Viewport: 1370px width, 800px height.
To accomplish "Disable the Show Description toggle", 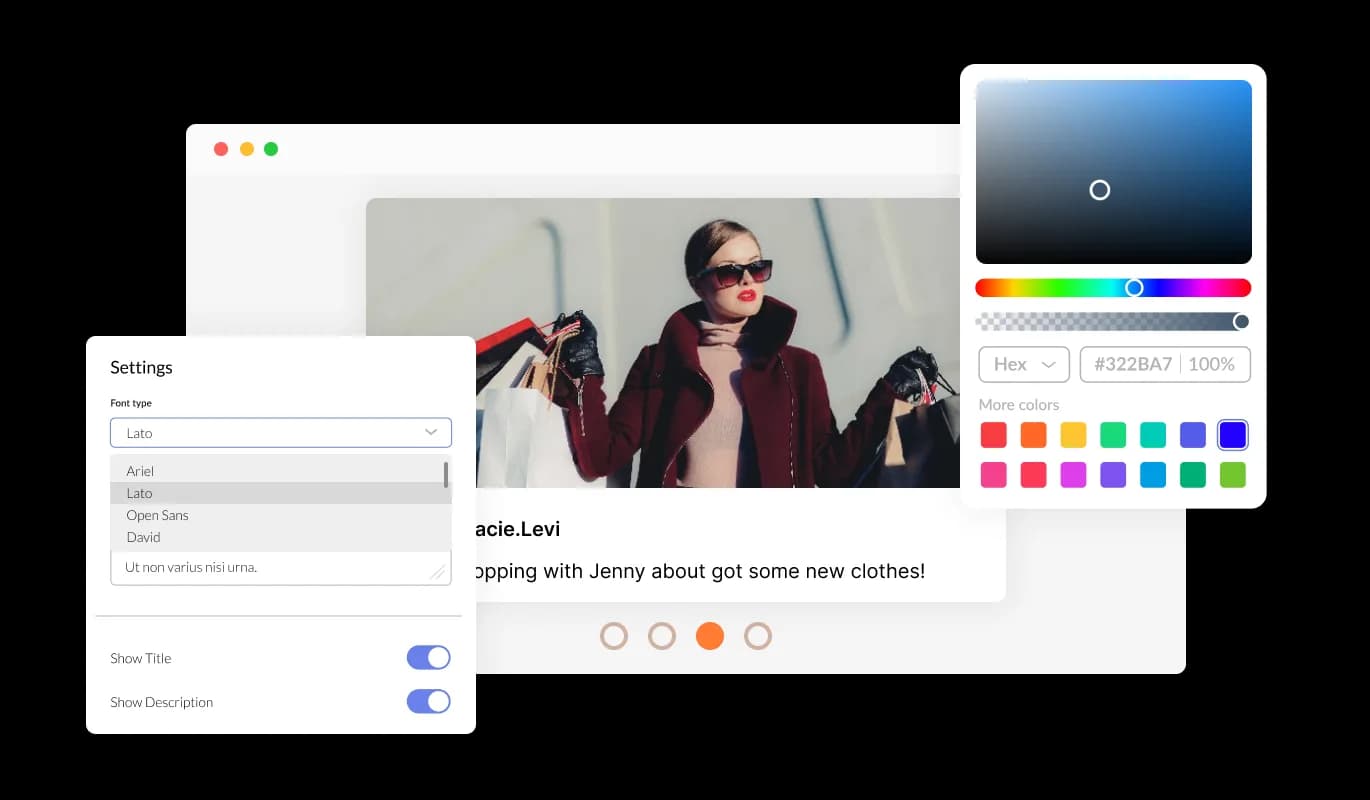I will click(428, 701).
